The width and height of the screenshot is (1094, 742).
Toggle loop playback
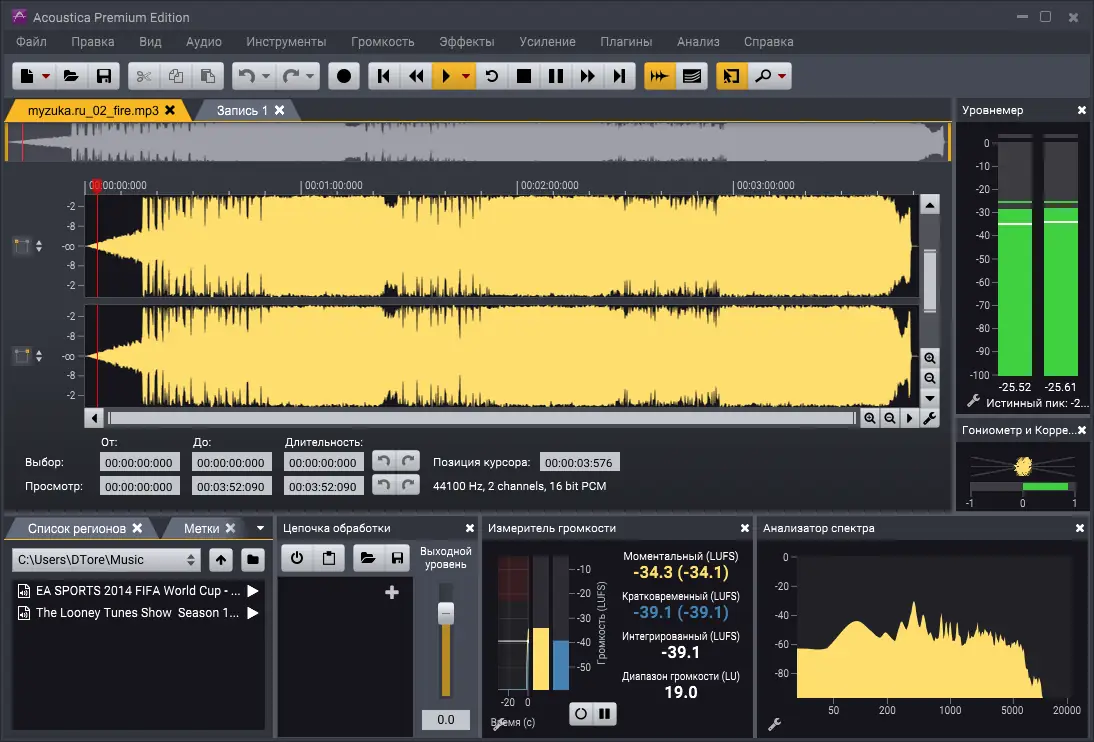click(x=492, y=76)
